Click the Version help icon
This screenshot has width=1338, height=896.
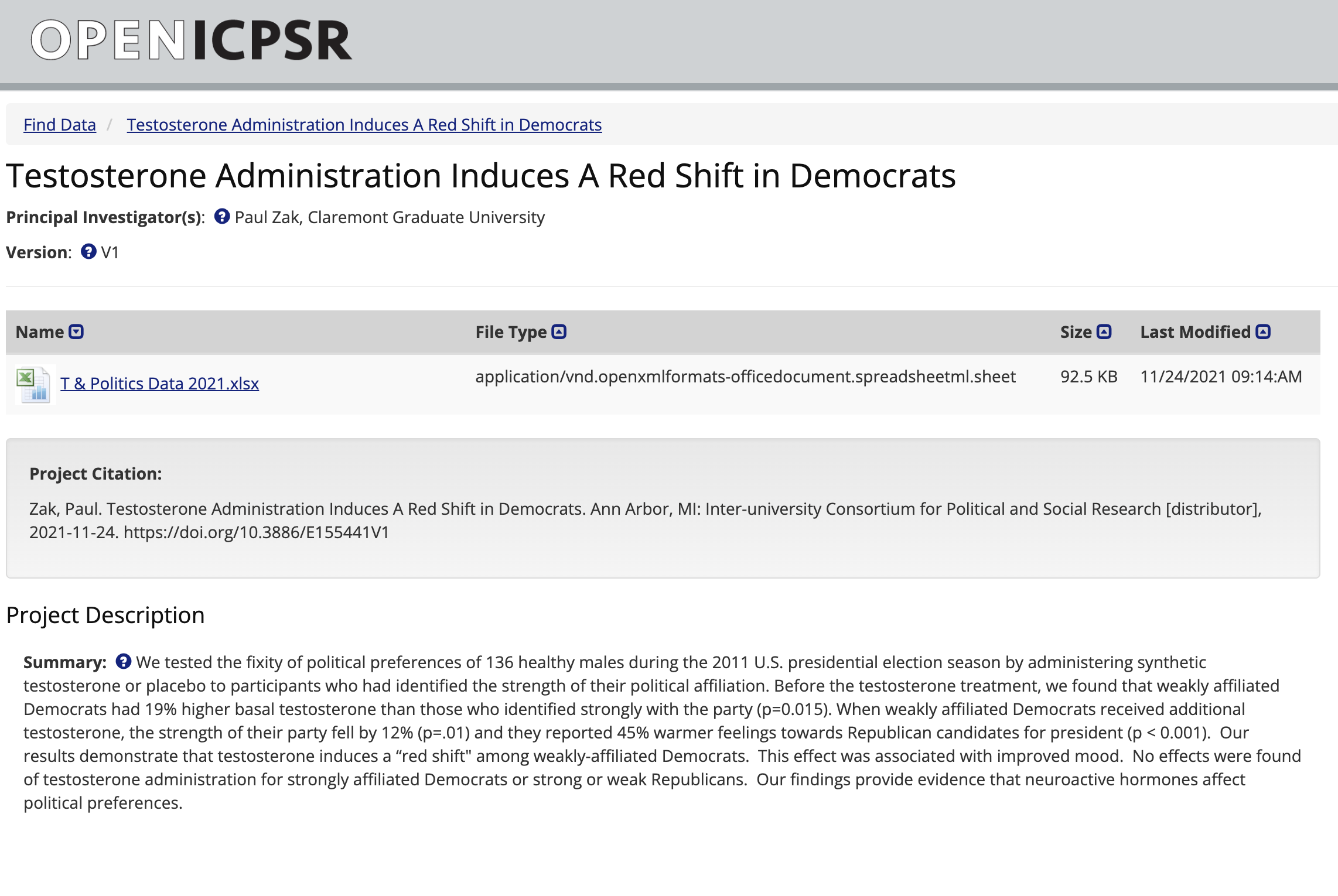[x=88, y=252]
